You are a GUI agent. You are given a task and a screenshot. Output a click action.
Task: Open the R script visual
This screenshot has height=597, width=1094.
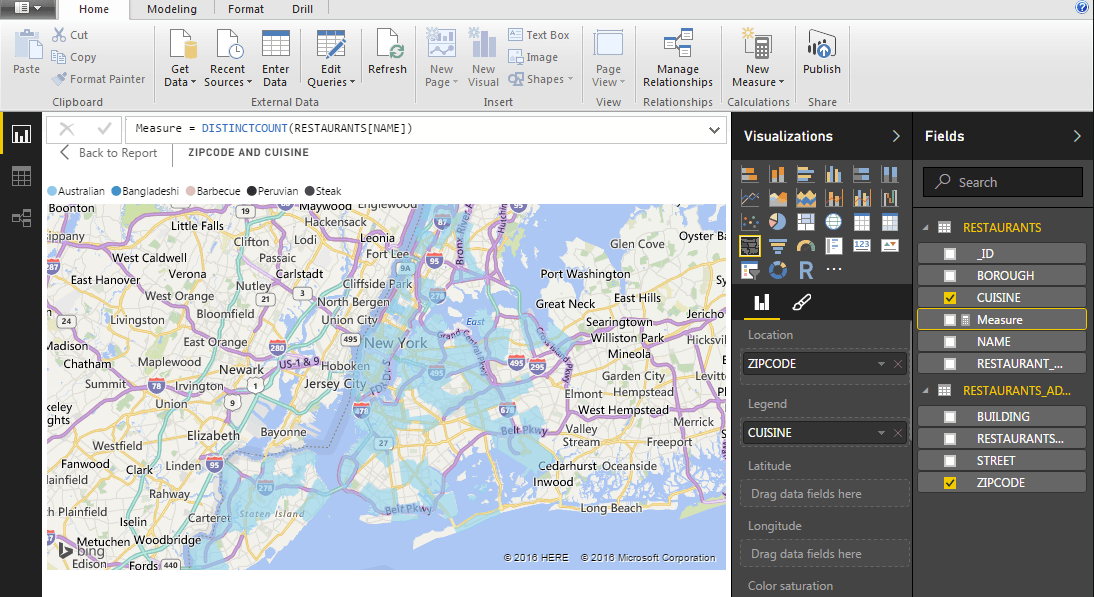click(806, 269)
